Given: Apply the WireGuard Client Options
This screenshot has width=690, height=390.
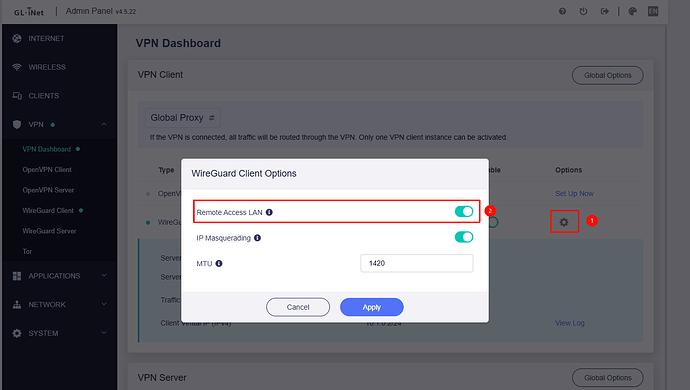Looking at the screenshot, I should (371, 307).
